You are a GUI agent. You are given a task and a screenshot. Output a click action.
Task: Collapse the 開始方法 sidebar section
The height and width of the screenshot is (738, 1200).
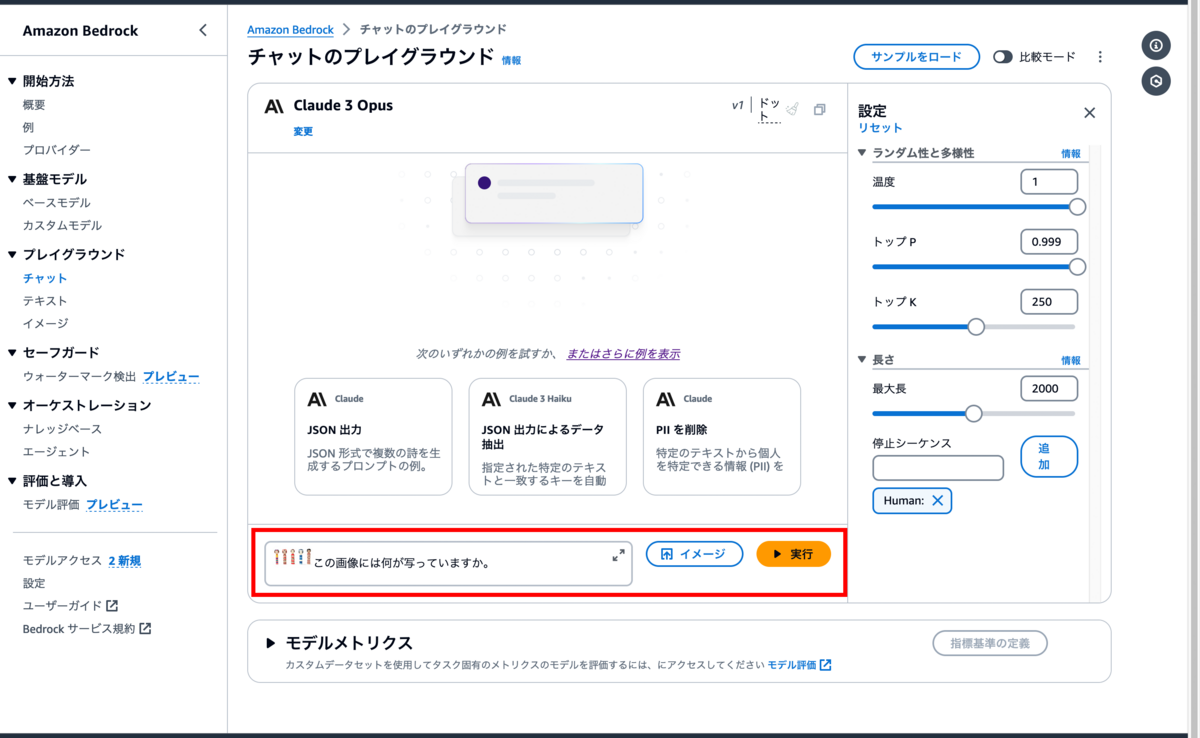(x=12, y=81)
